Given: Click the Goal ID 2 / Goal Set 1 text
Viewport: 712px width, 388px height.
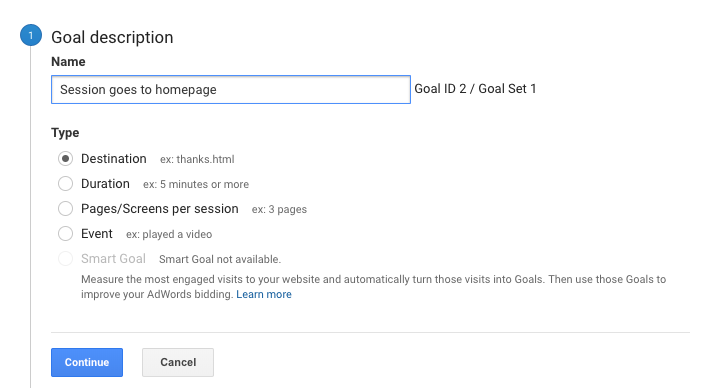Looking at the screenshot, I should tap(475, 89).
